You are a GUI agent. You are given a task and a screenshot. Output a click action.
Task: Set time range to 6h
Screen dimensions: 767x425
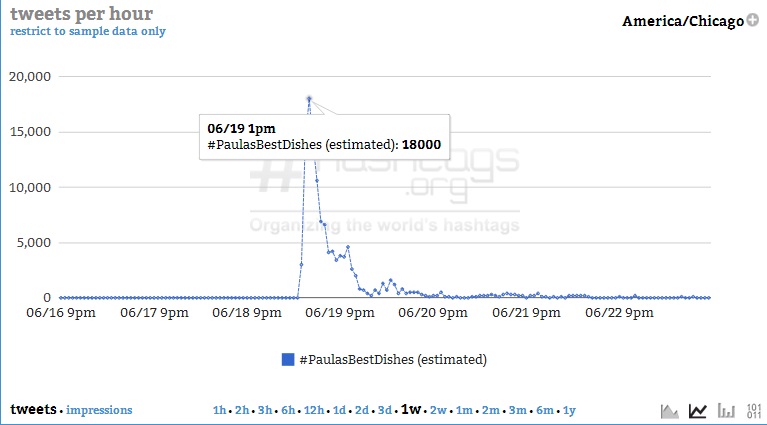[287, 410]
